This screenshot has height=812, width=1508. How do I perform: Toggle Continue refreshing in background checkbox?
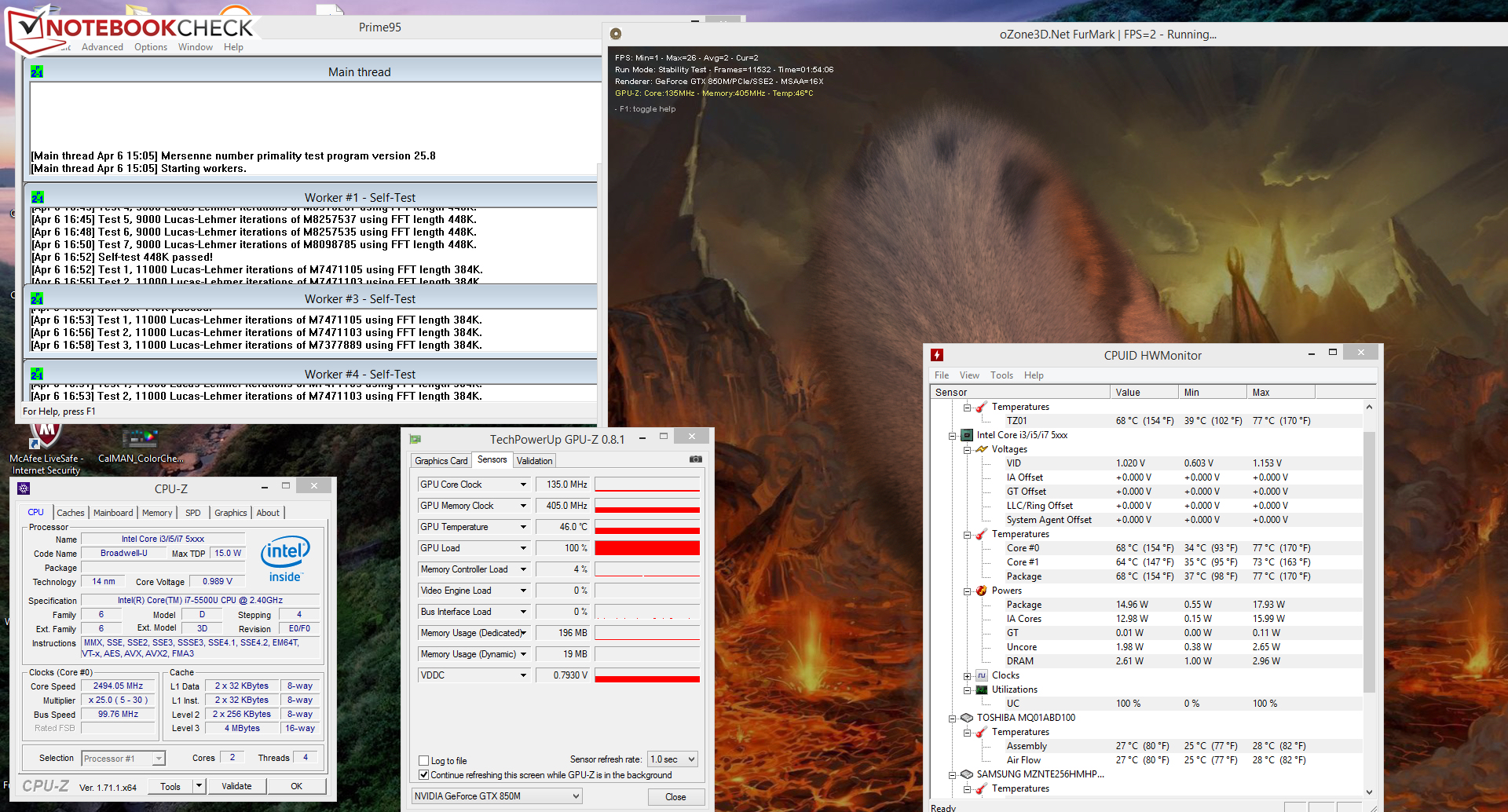(x=424, y=775)
